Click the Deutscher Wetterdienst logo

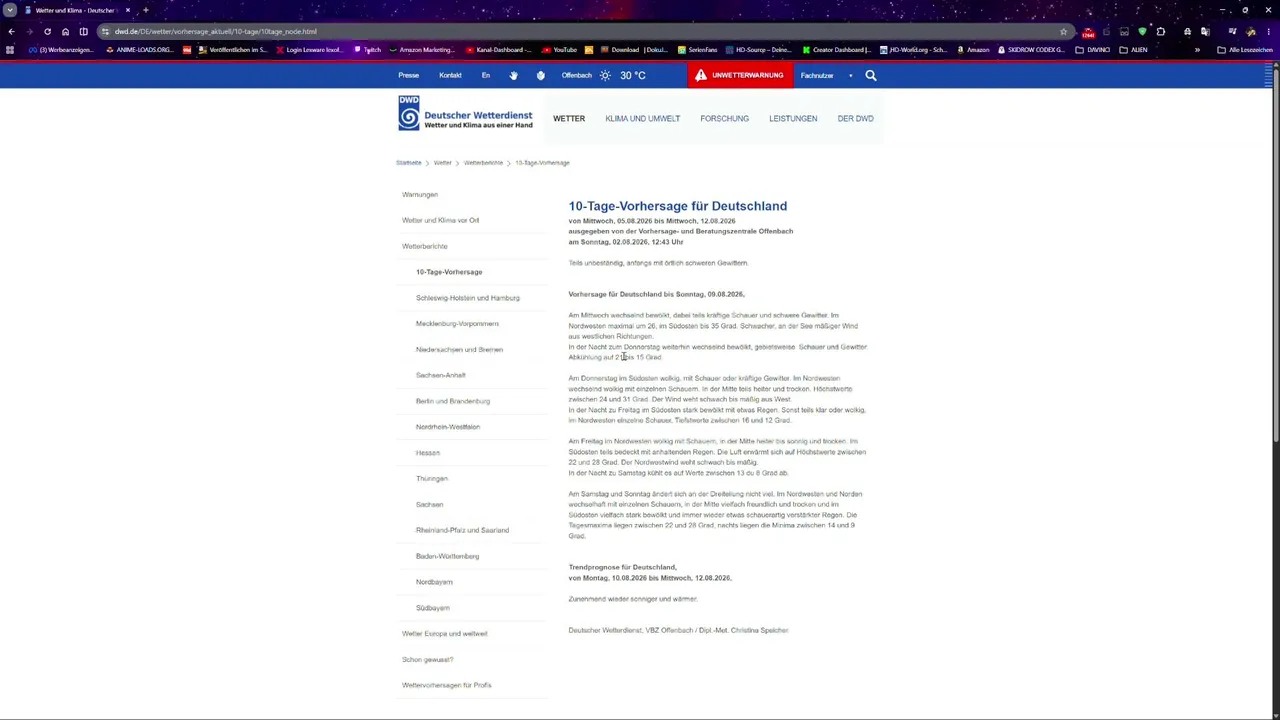[466, 113]
